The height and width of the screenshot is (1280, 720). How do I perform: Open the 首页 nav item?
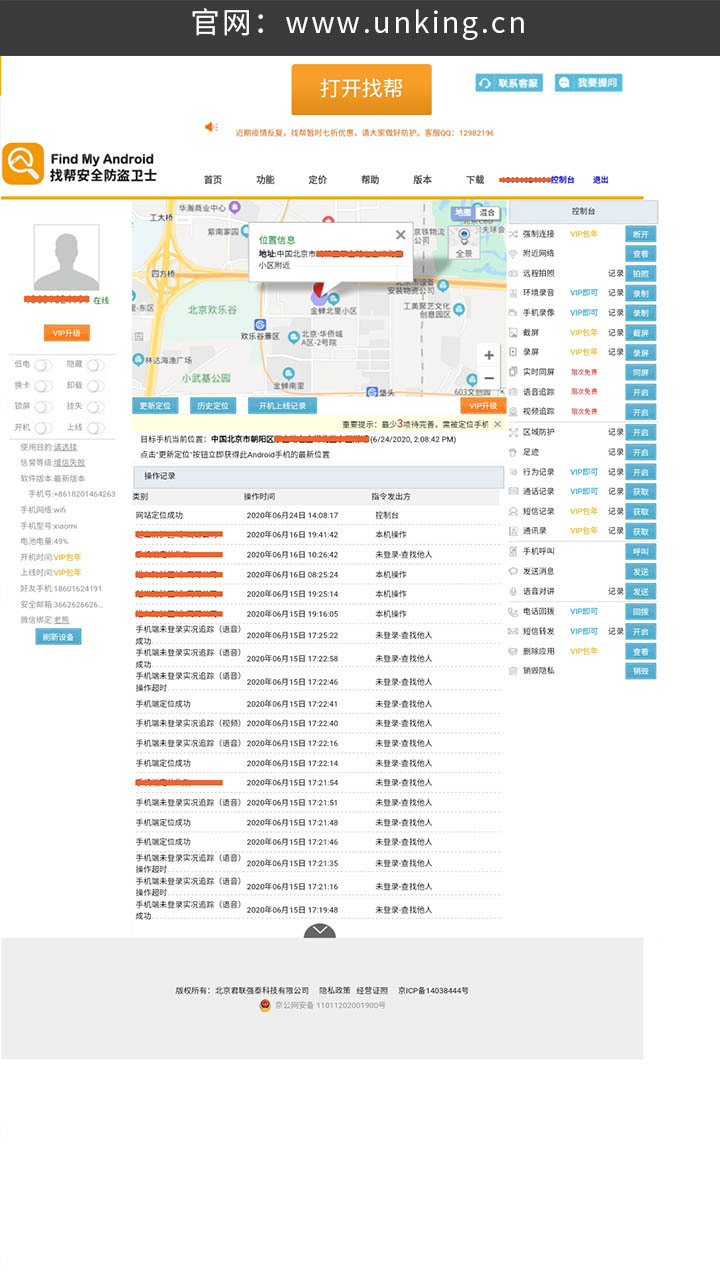[213, 180]
